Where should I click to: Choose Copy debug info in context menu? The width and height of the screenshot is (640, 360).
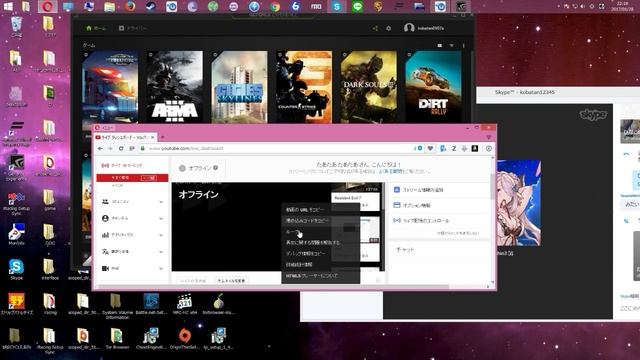click(x=321, y=253)
